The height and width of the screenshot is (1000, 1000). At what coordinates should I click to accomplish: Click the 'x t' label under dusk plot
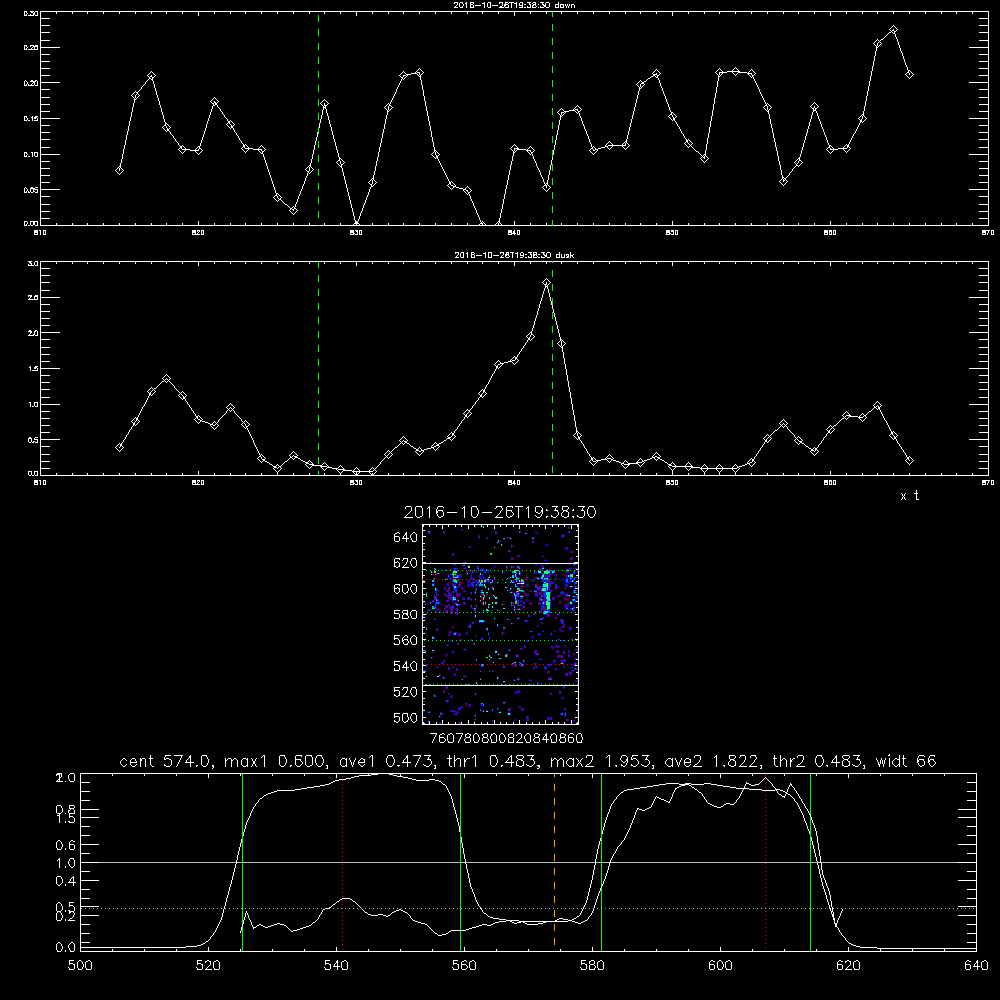(909, 496)
